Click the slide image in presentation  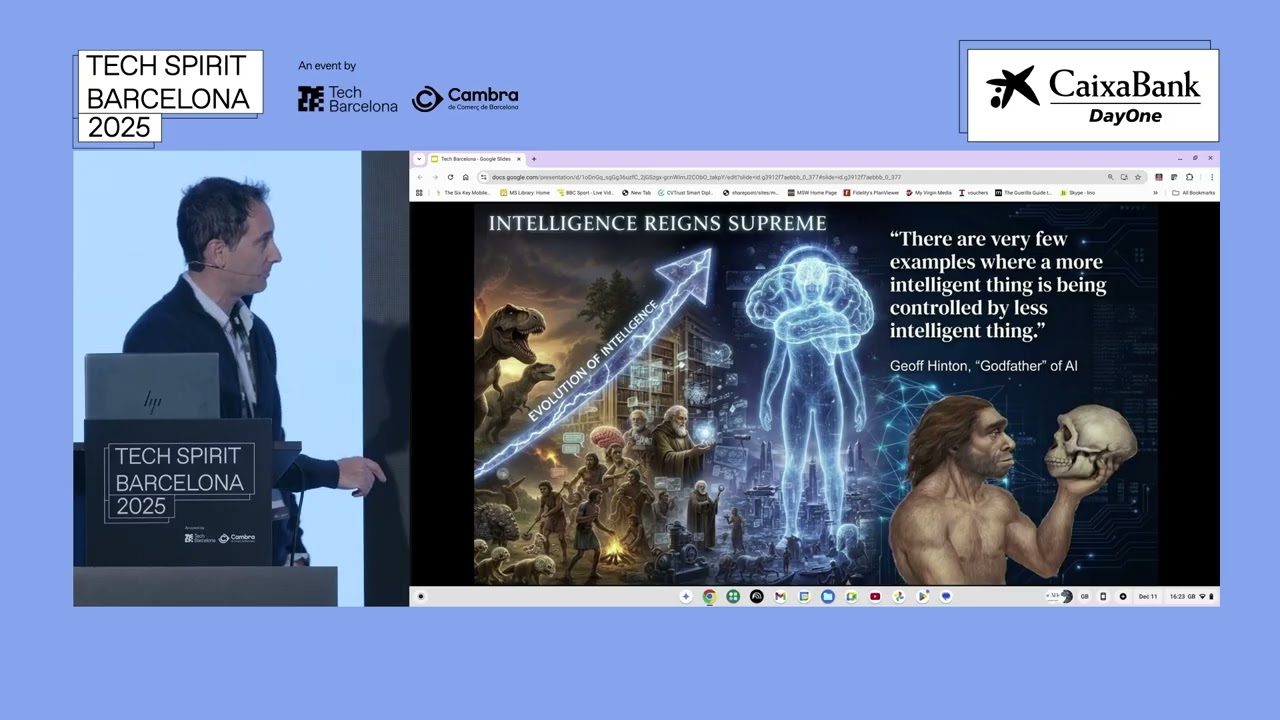coord(815,393)
